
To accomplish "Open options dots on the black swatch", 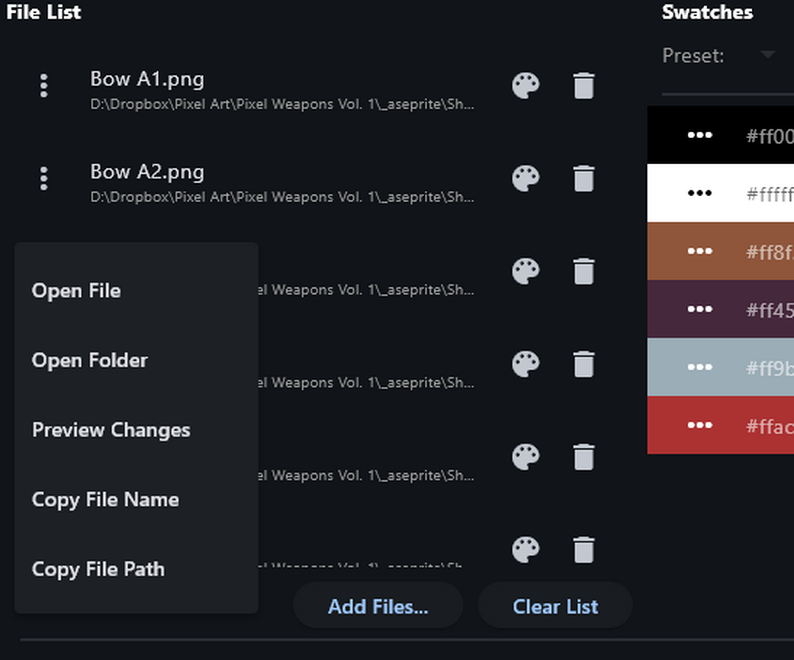I will pyautogui.click(x=700, y=135).
